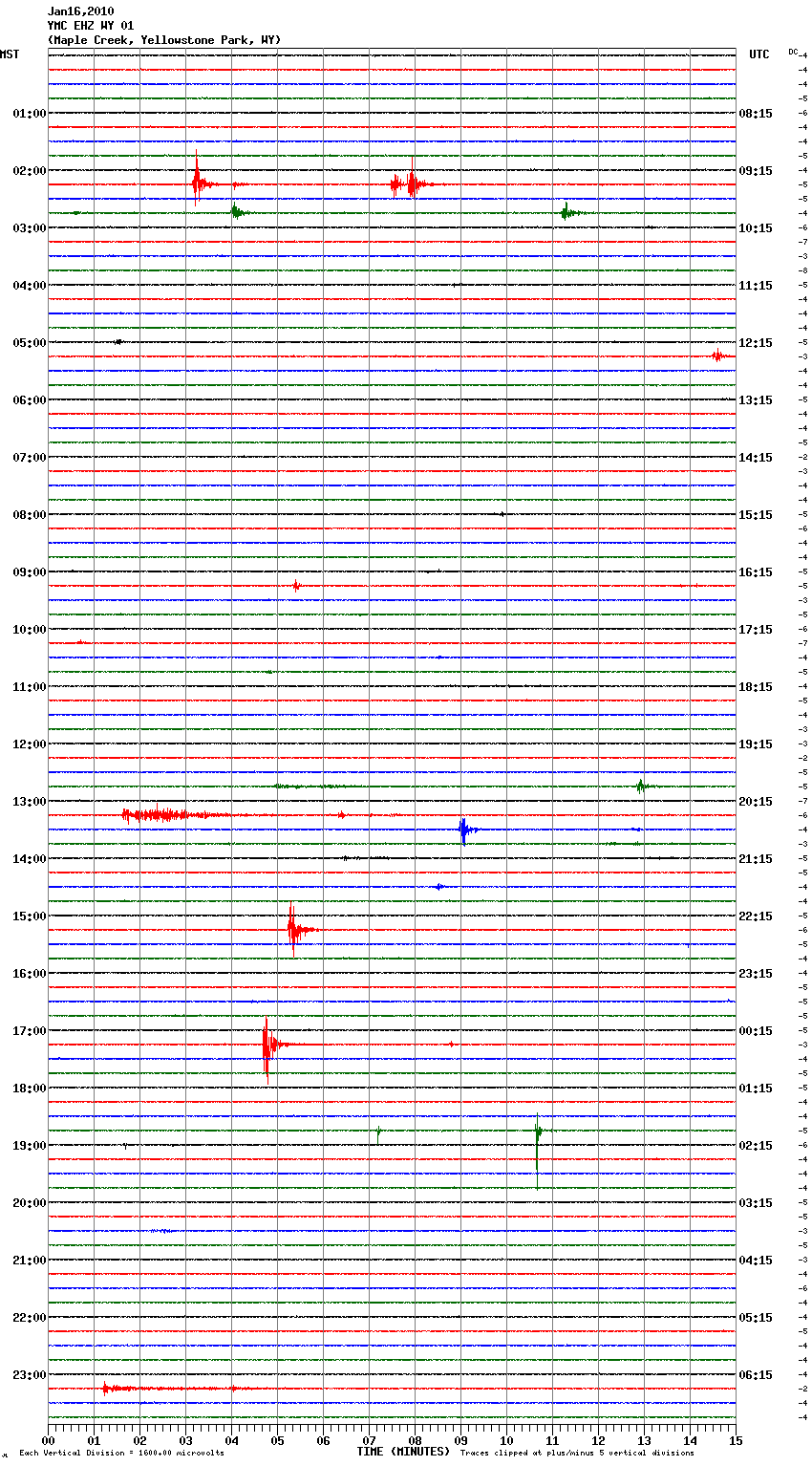Select the 19:00 MST time label
This screenshot has width=812, height=1466.
30,1146
